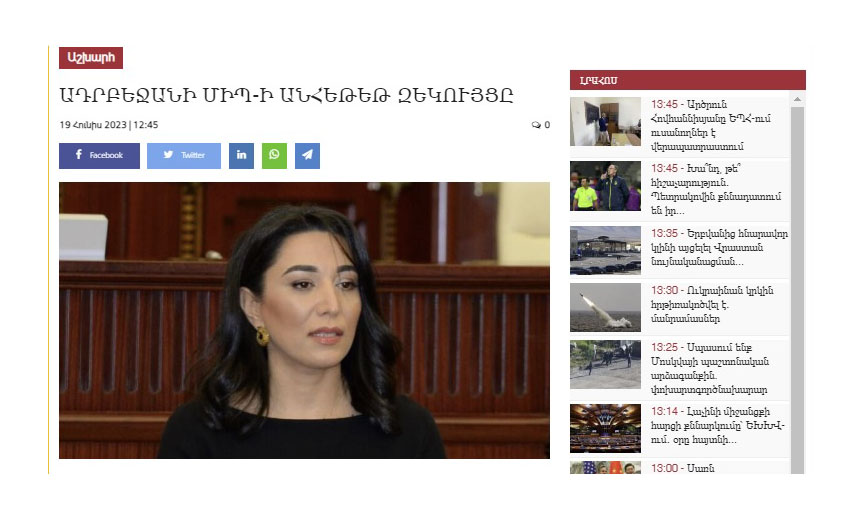Click the comments bubble icon

tap(536, 125)
